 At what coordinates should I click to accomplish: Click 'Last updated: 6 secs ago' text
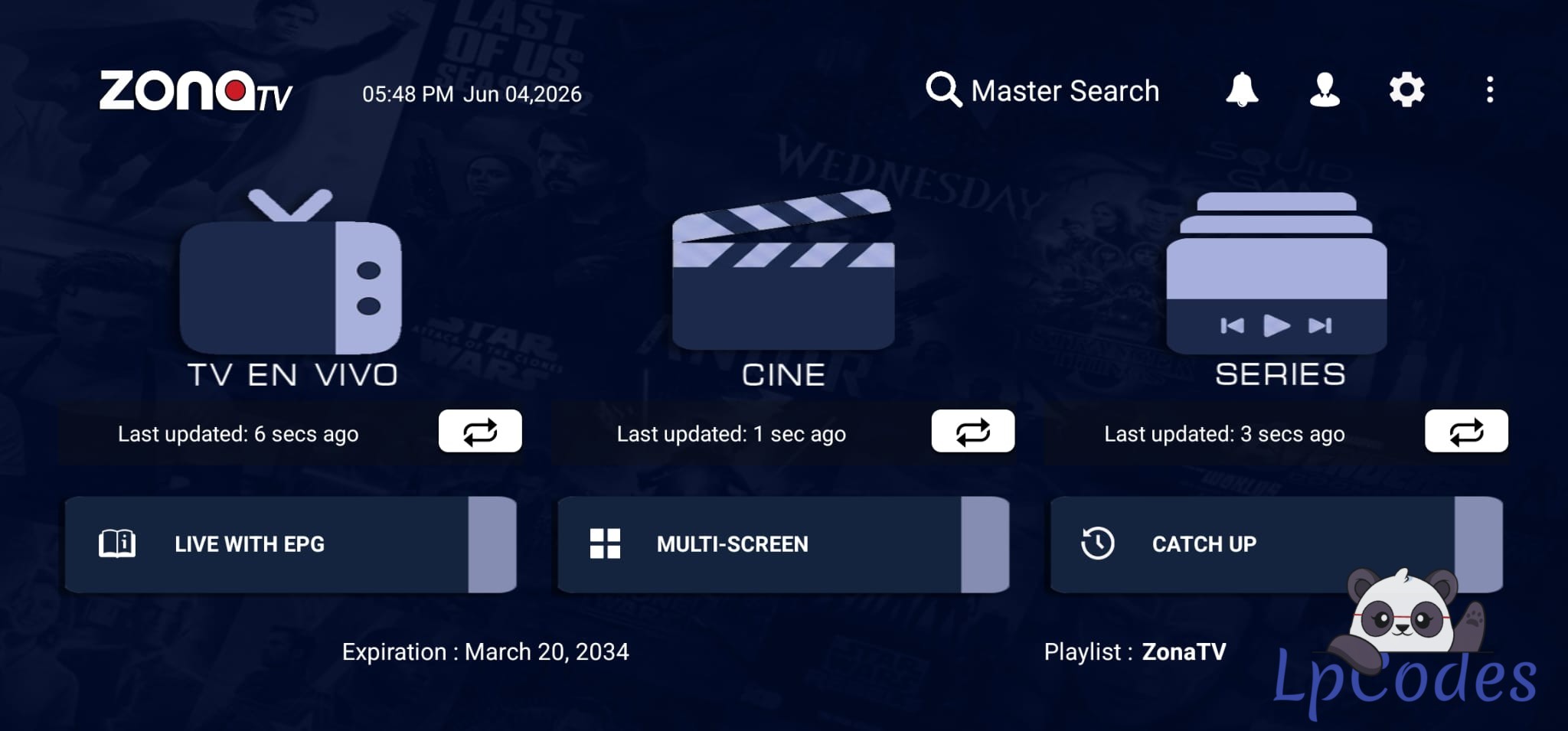coord(238,434)
